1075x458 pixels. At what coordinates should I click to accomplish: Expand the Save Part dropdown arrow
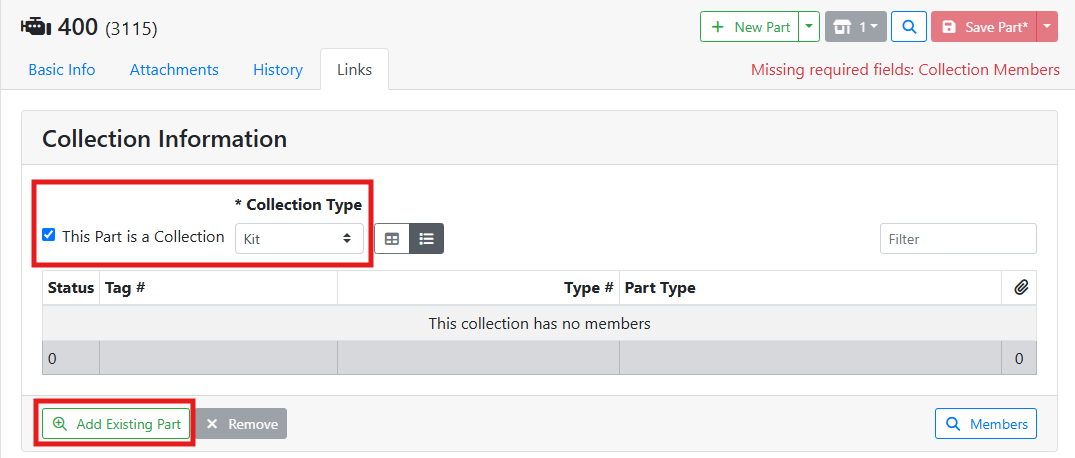[1047, 27]
